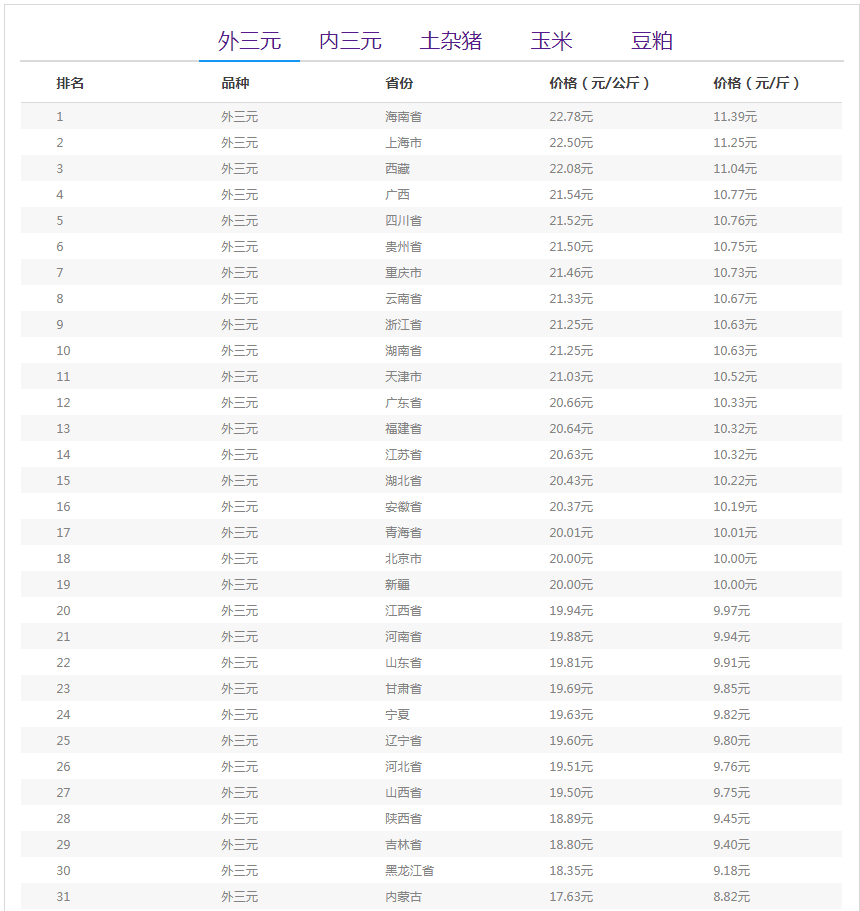Open the 豆粕 tab

tap(652, 41)
